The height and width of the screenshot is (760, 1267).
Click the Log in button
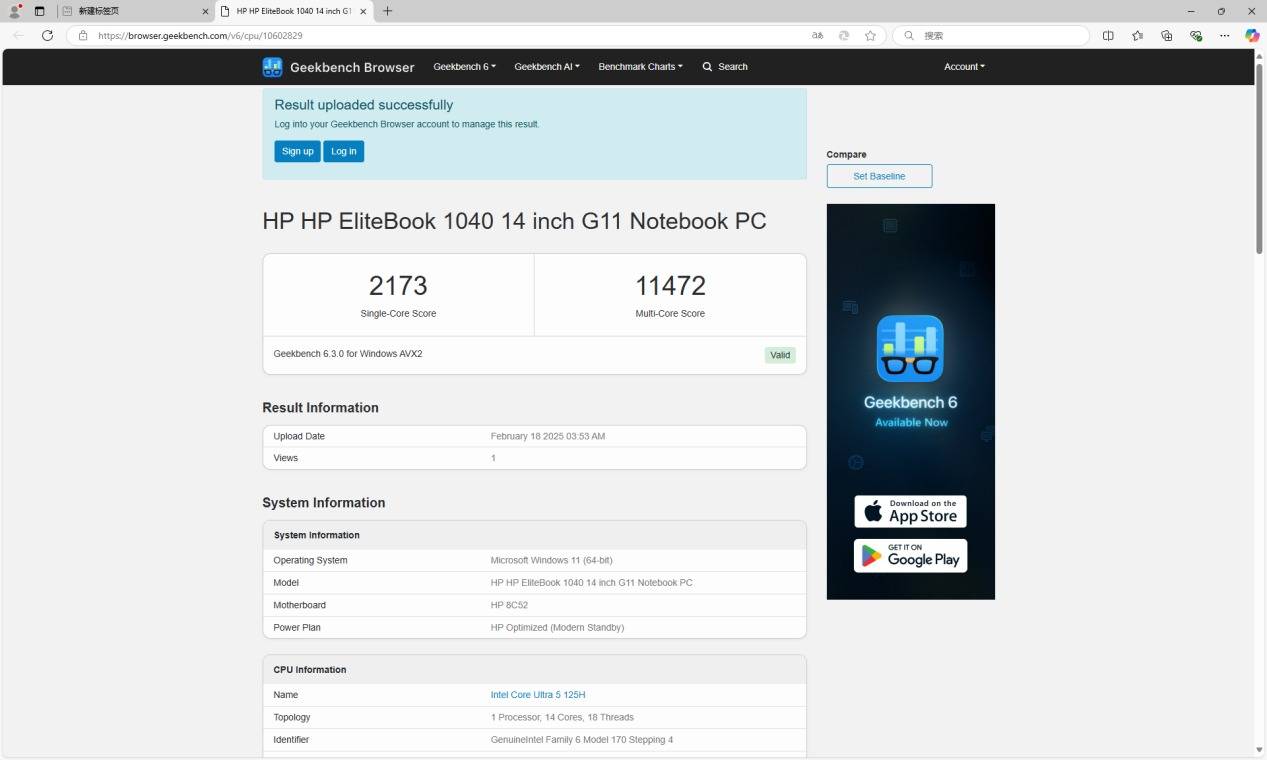(x=343, y=151)
